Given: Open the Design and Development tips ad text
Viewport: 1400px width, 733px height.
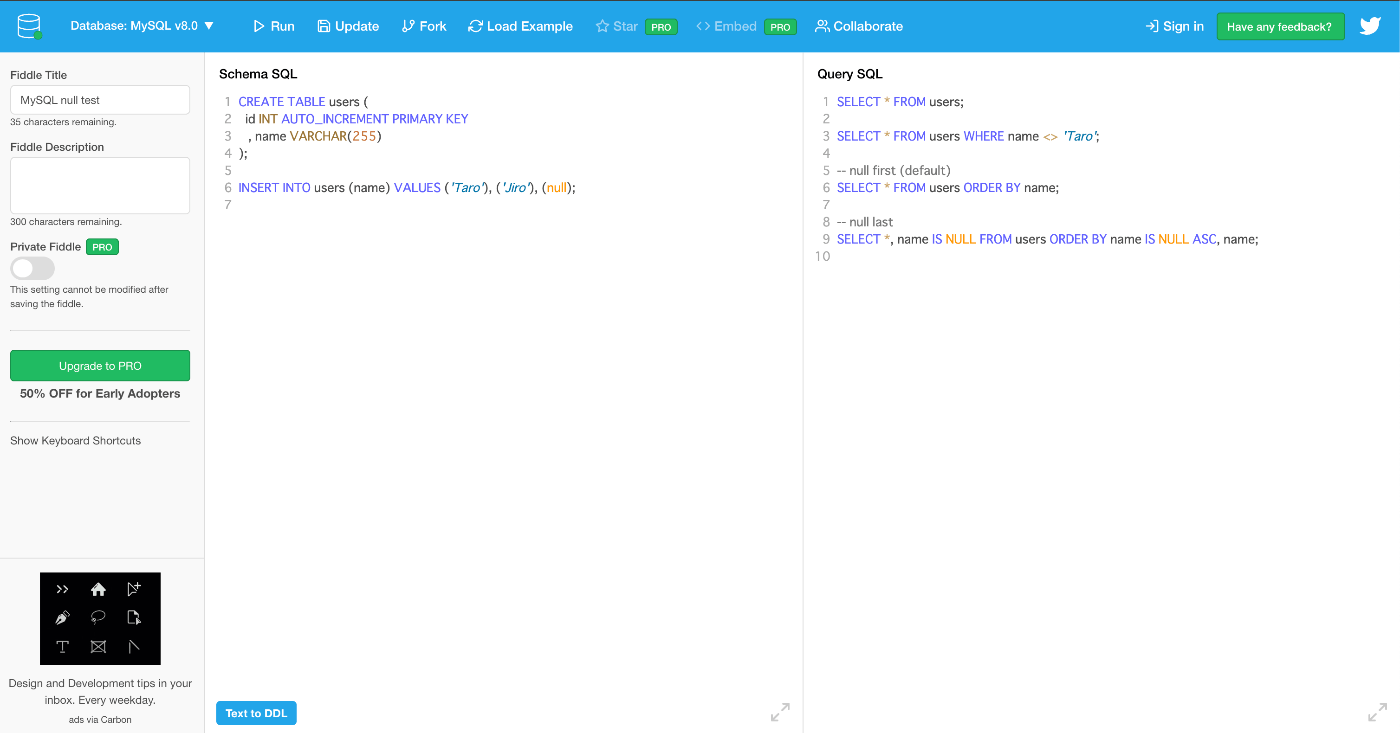Looking at the screenshot, I should pyautogui.click(x=100, y=692).
